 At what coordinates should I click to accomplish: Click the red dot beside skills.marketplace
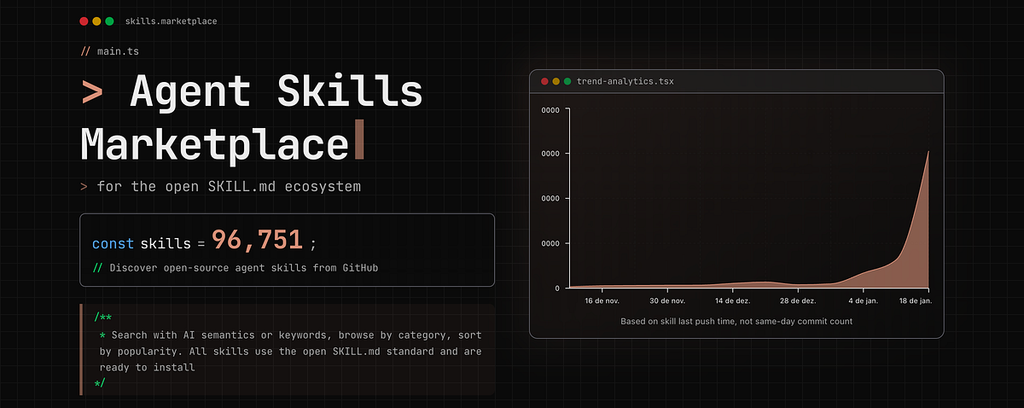[x=84, y=21]
